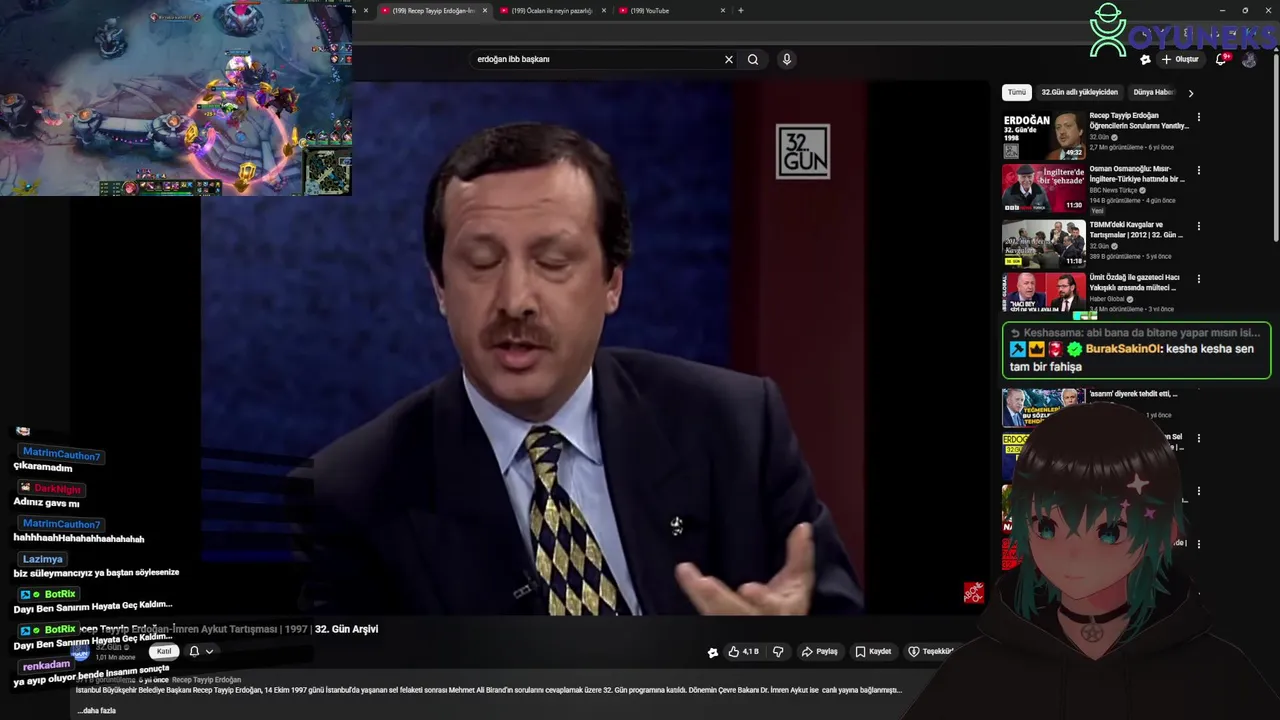Select the 32.Gün adlı yükleyiciden chip

(x=1080, y=92)
